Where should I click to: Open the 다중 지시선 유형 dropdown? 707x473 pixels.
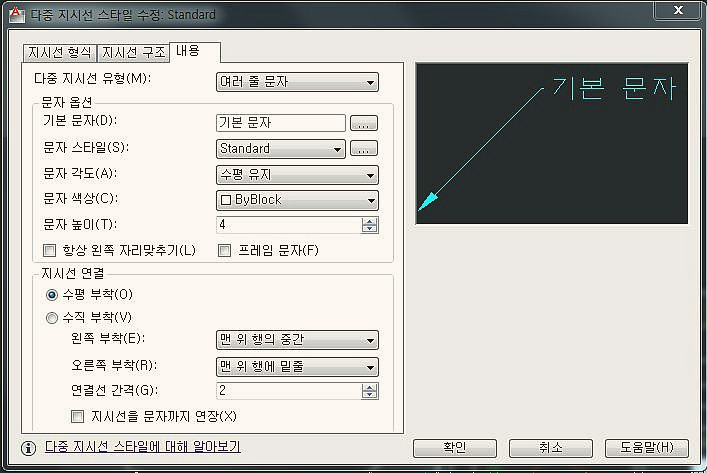click(297, 82)
